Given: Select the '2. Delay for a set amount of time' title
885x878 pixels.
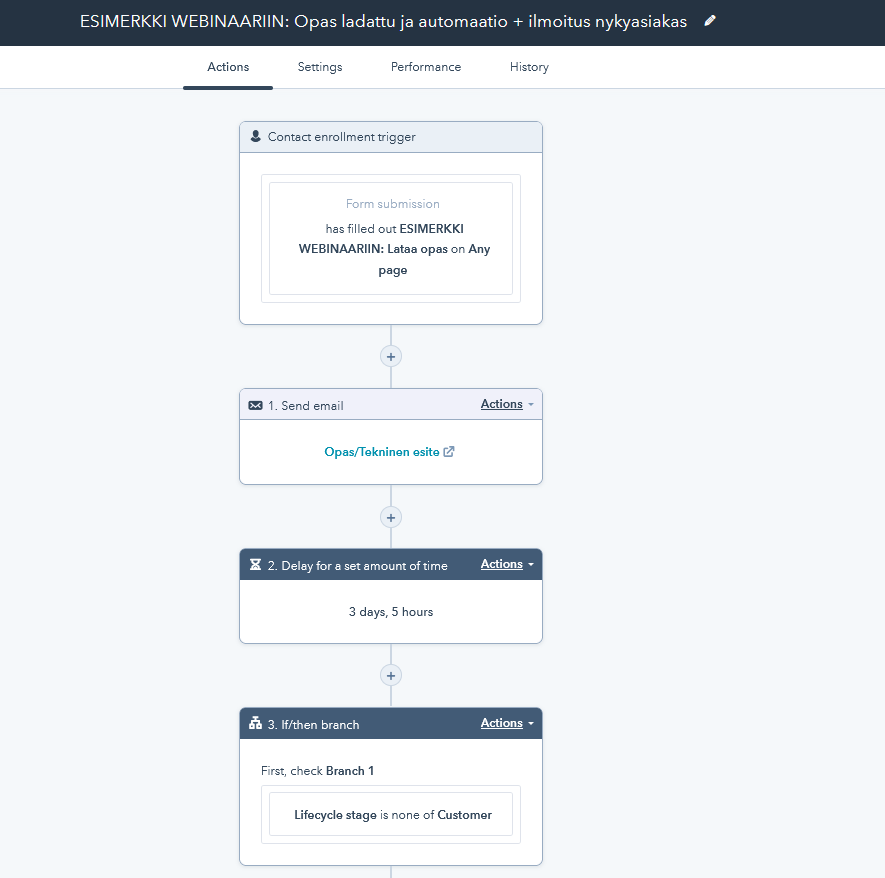Looking at the screenshot, I should (357, 565).
